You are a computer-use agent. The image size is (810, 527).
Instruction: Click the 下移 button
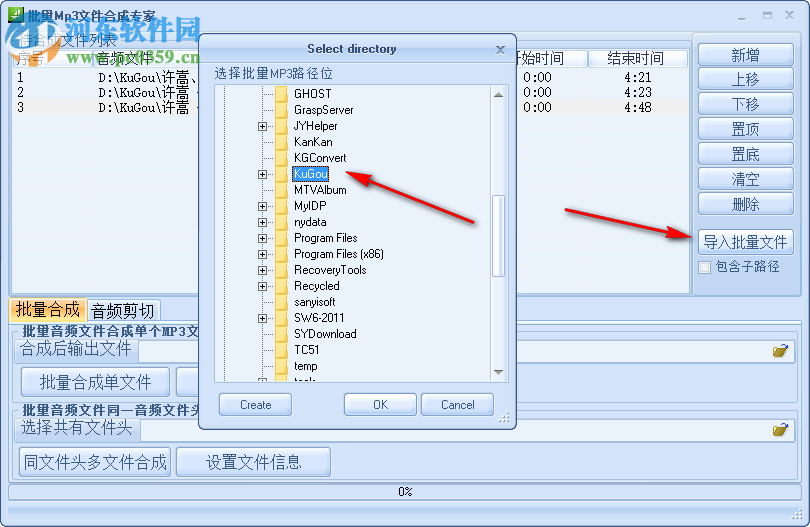(x=745, y=104)
